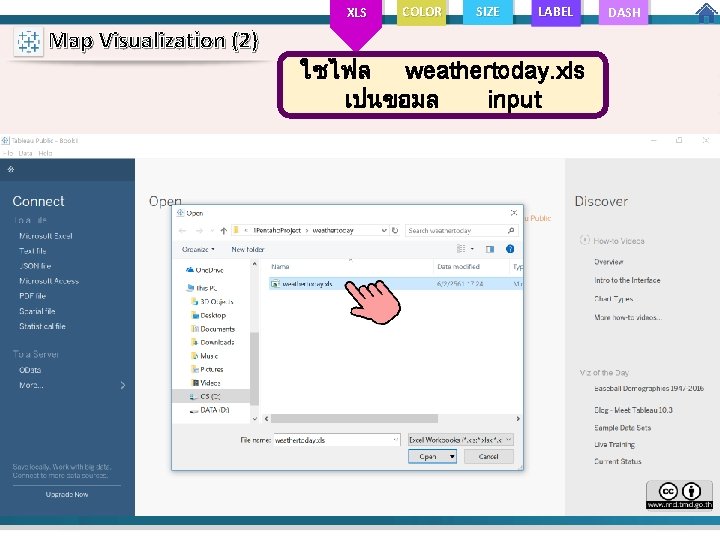Screen dimensions: 720x540
Task: Open the Excel Workbooks file type dropdown
Action: [x=461, y=440]
